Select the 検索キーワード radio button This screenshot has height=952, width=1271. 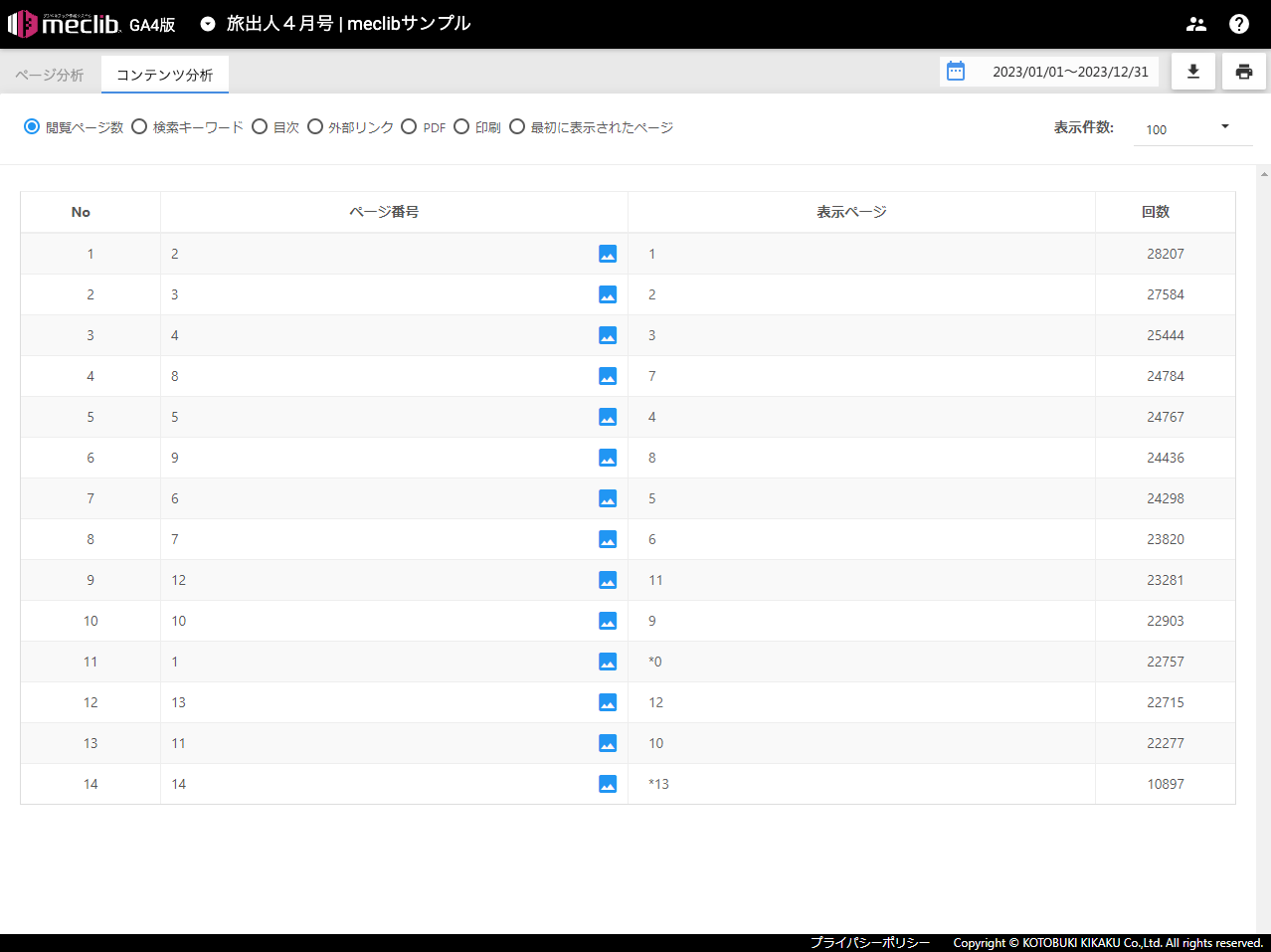140,126
